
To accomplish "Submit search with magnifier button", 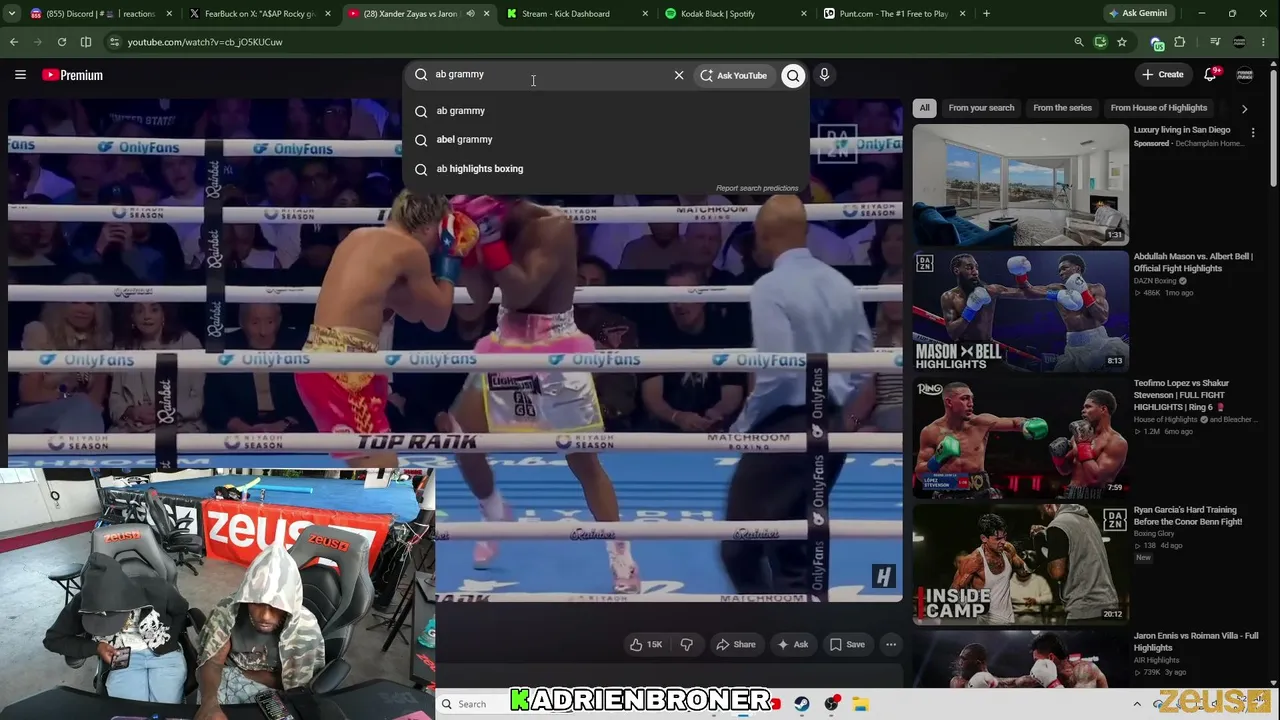I will [x=793, y=75].
